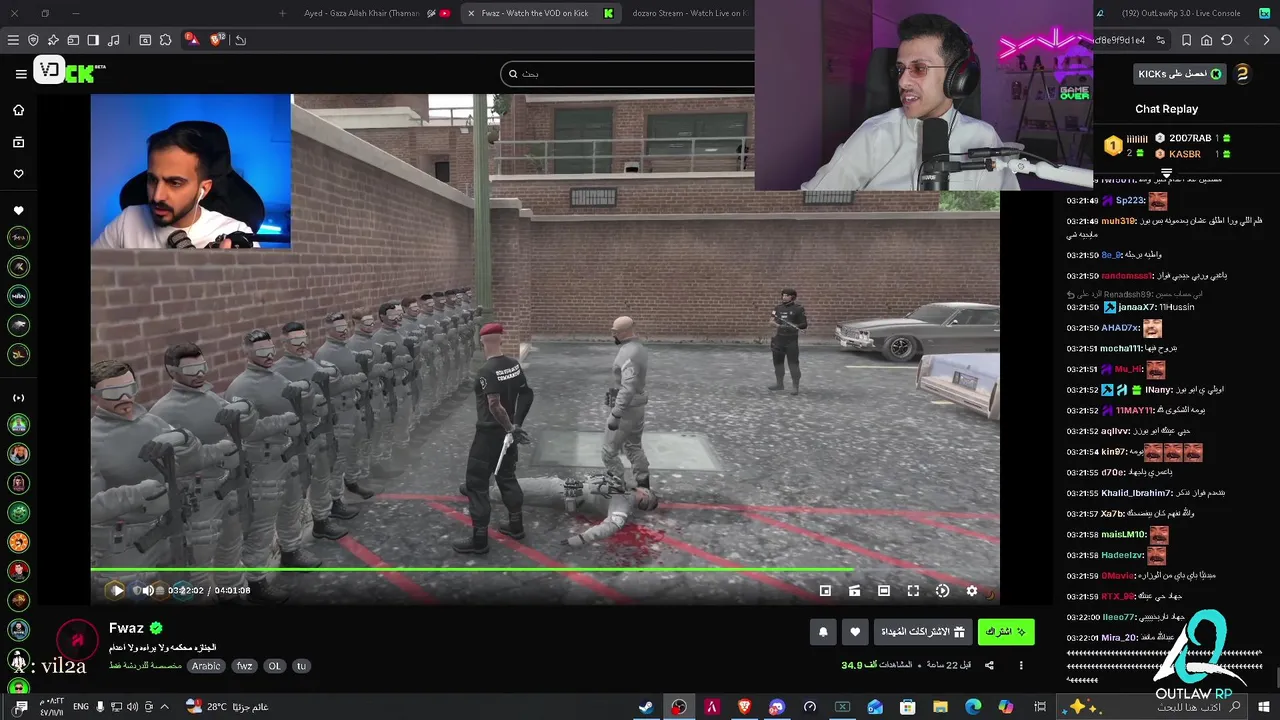Toggle theater mode in video player
Screen dimensions: 1280x720
tap(884, 591)
